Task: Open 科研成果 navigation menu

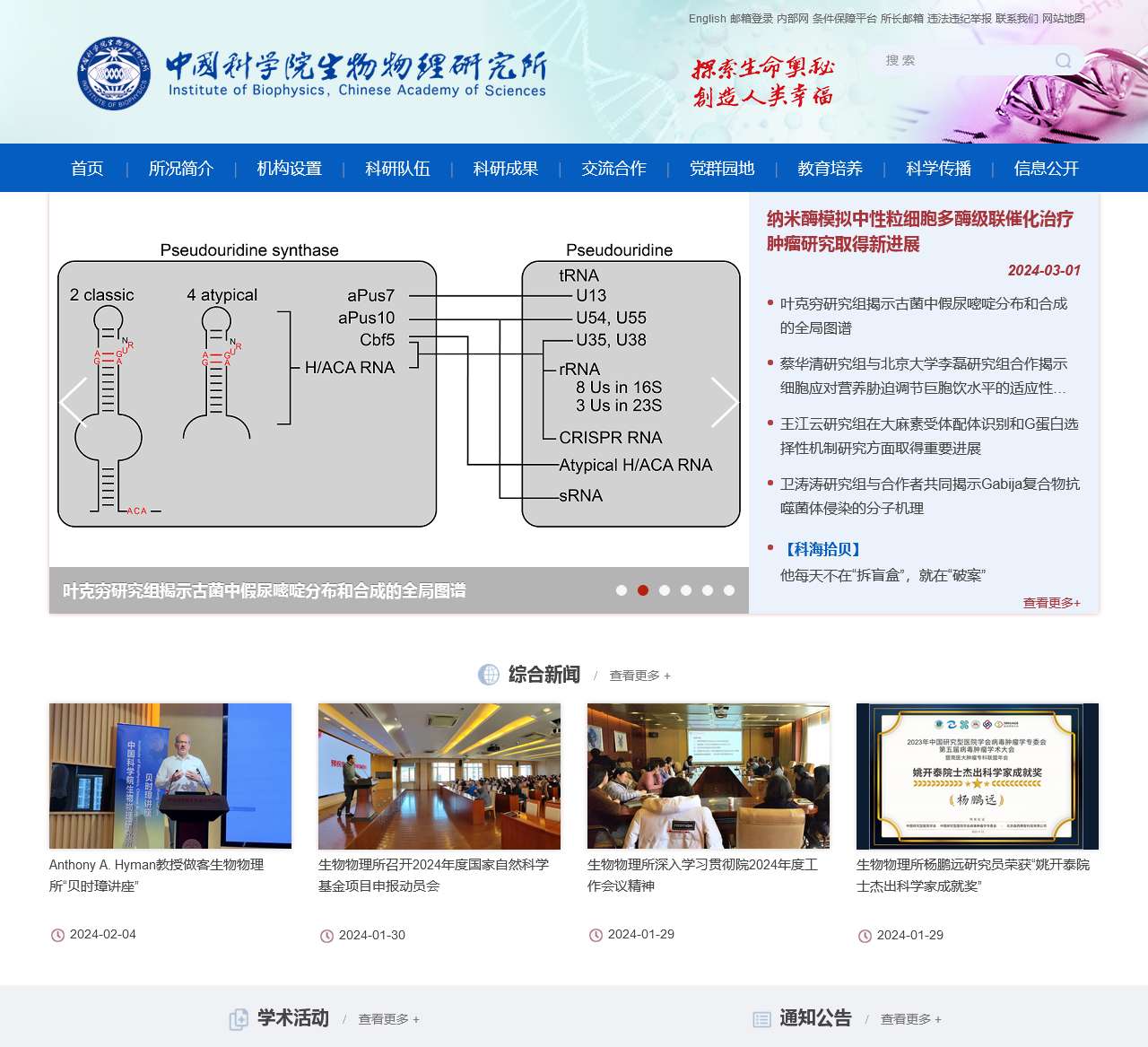Action: tap(507, 168)
